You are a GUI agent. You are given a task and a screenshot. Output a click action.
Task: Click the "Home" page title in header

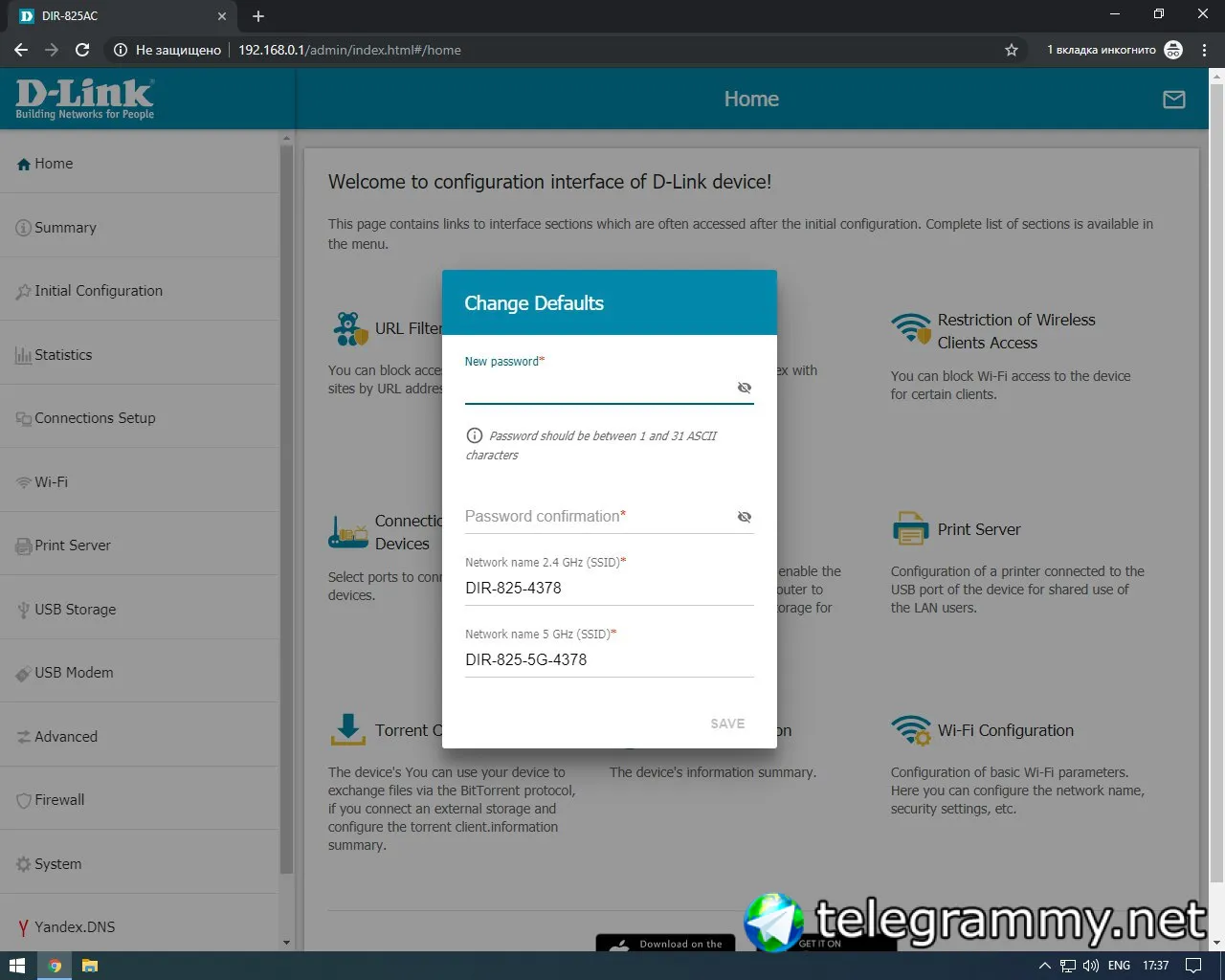tap(751, 100)
